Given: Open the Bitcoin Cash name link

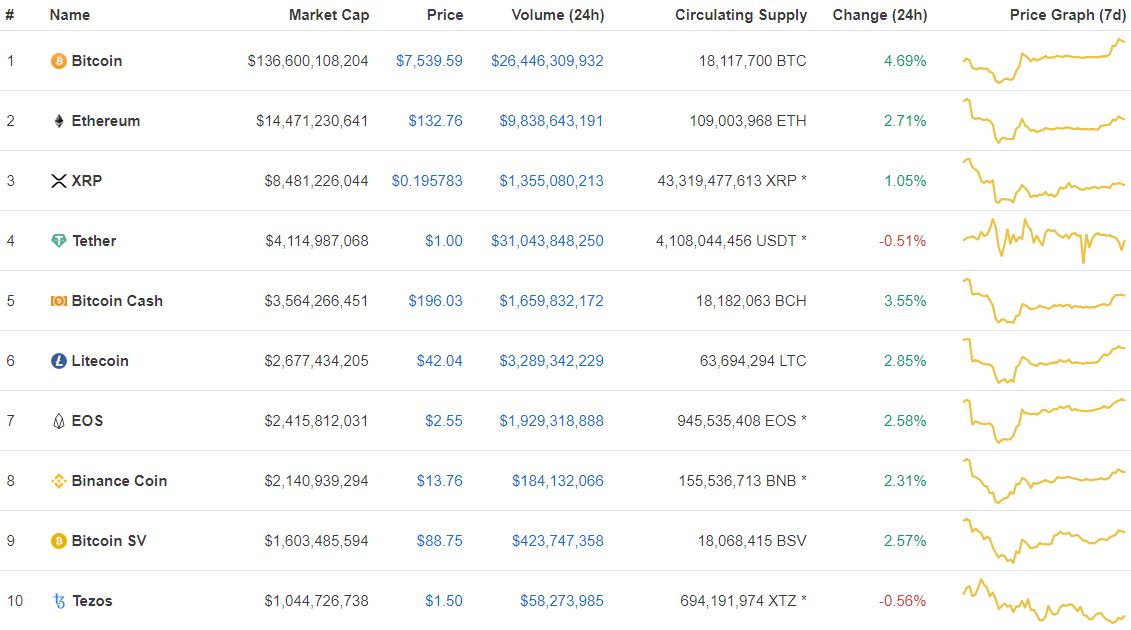Looking at the screenshot, I should 117,300.
